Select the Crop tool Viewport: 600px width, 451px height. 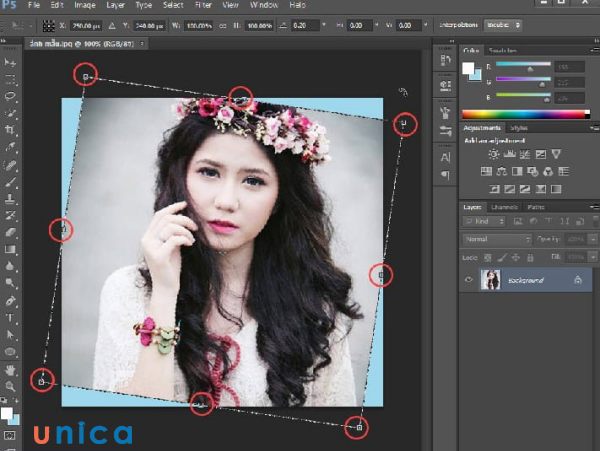click(11, 130)
